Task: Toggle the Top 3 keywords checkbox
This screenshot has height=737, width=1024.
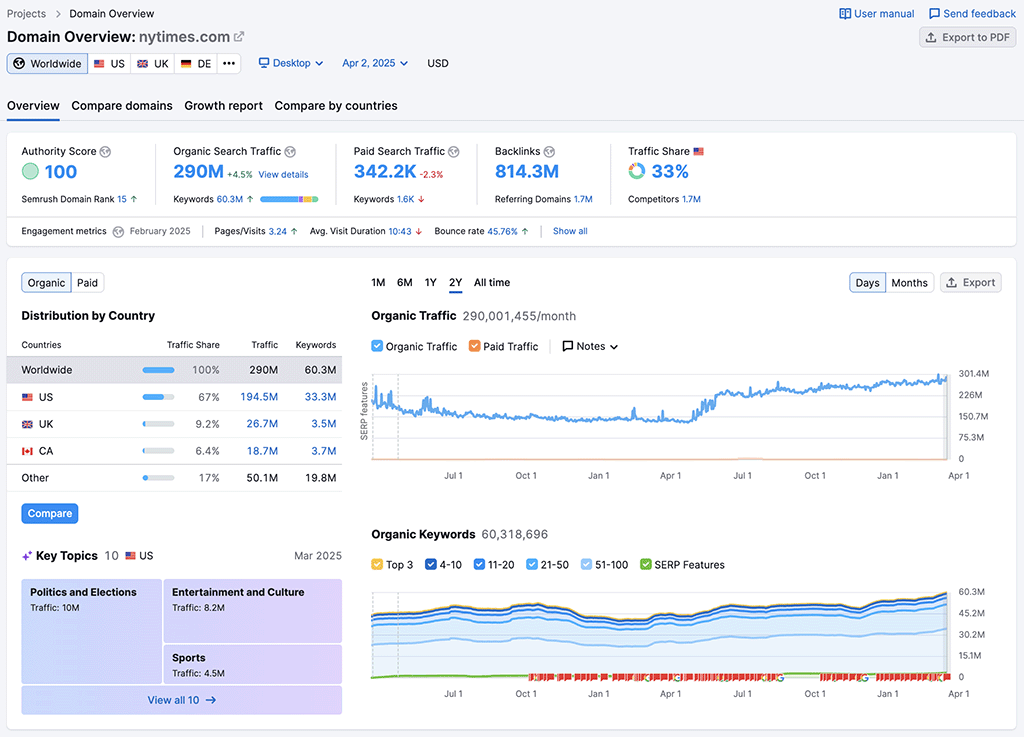Action: tap(377, 564)
